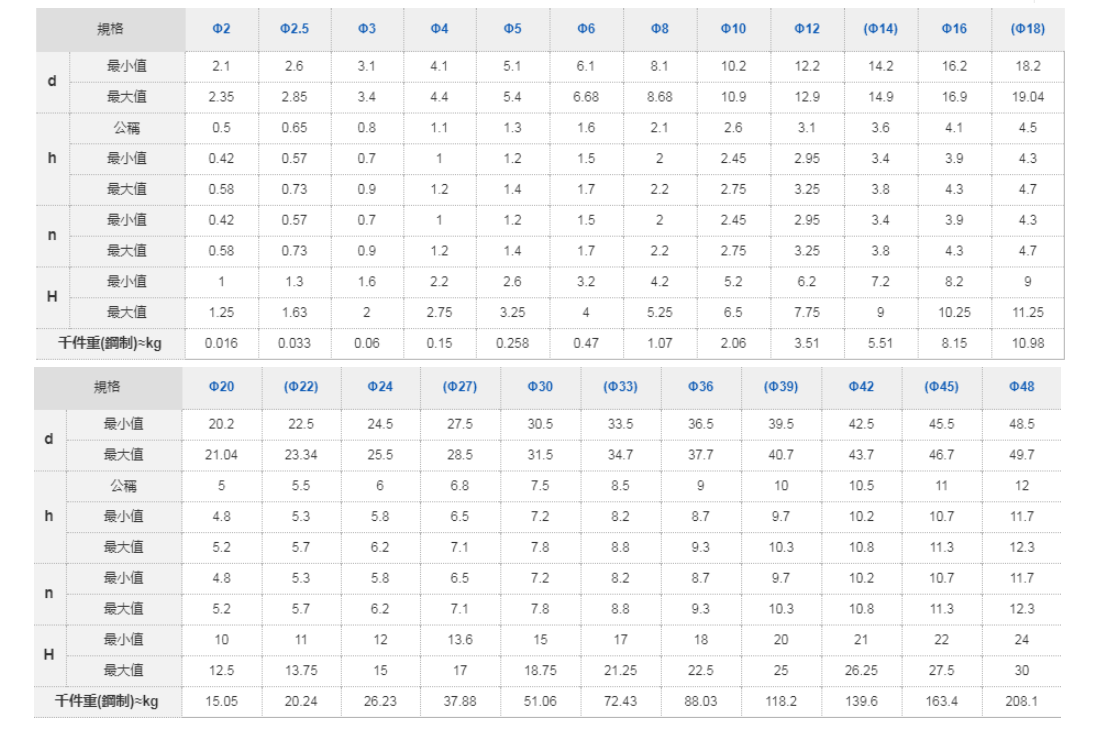1098x744 pixels.
Task: Select the 0.016 weight cell
Action: (x=221, y=343)
